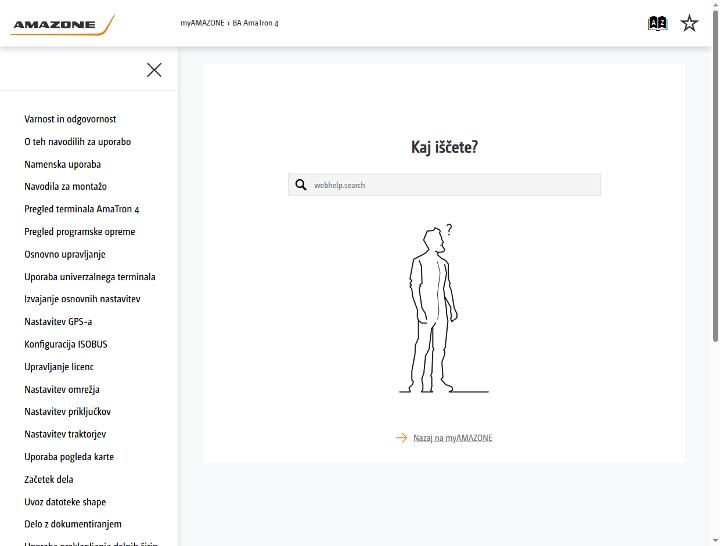Select Konfiguracija ISOBUS
Image resolution: width=720 pixels, height=546 pixels.
coord(66,344)
